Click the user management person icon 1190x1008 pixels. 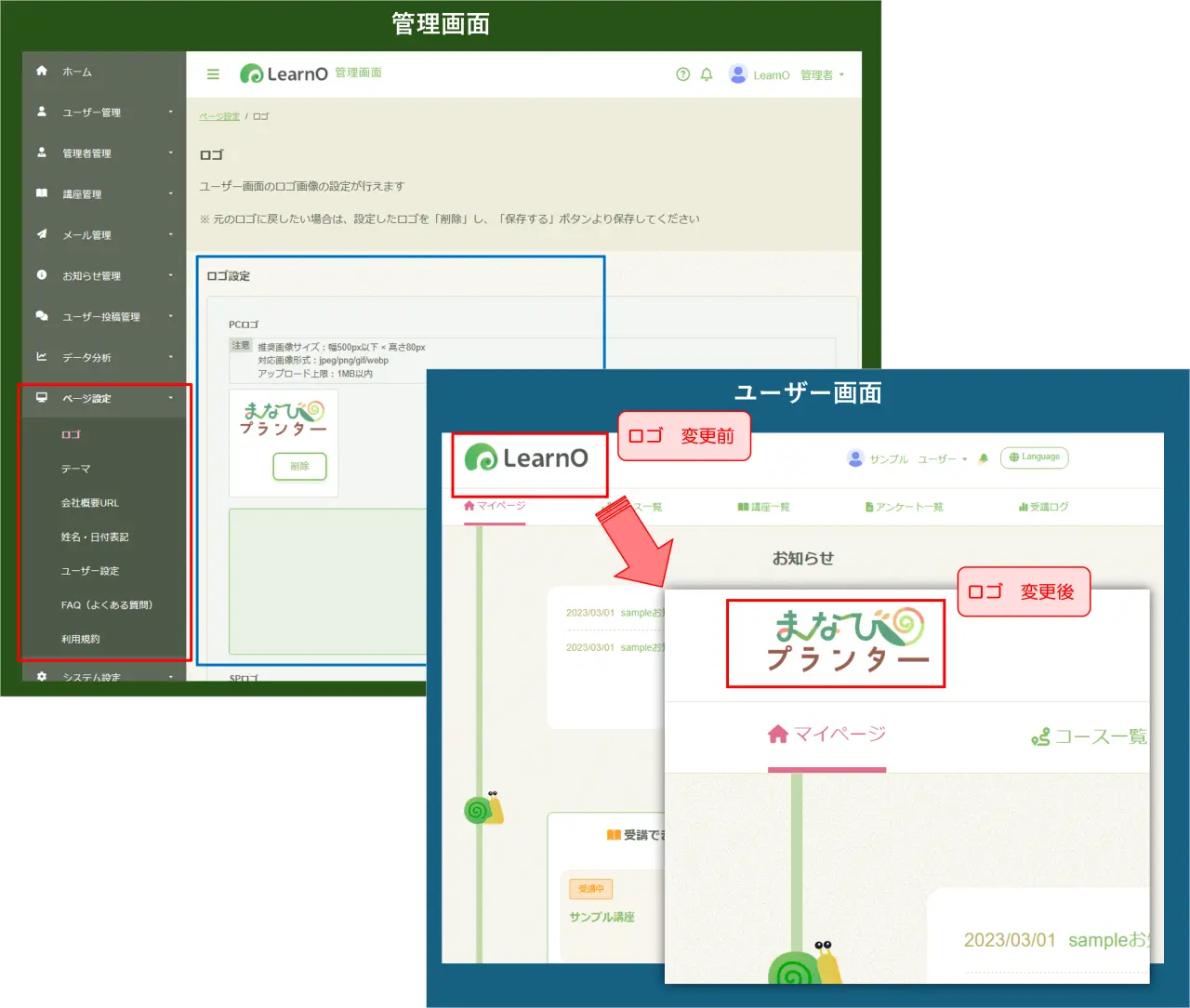pos(42,112)
